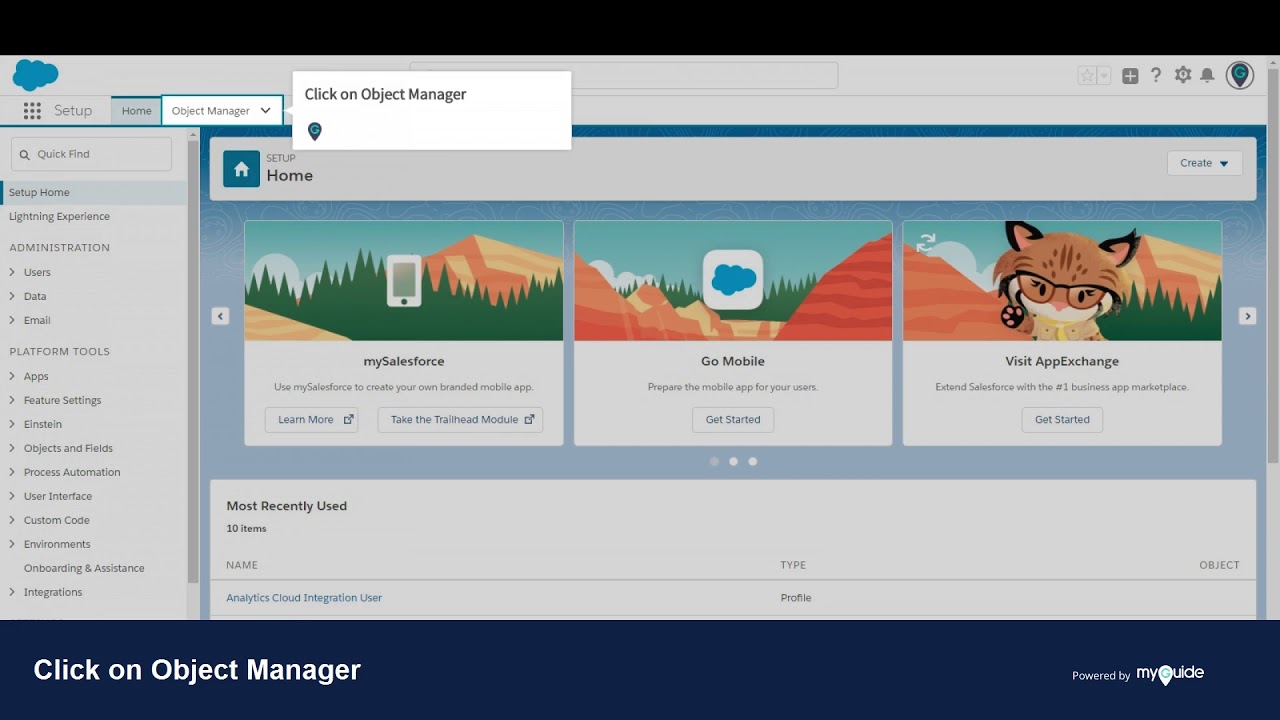The width and height of the screenshot is (1280, 720).
Task: Open the Object Manager tab dropdown chevron
Action: (265, 111)
